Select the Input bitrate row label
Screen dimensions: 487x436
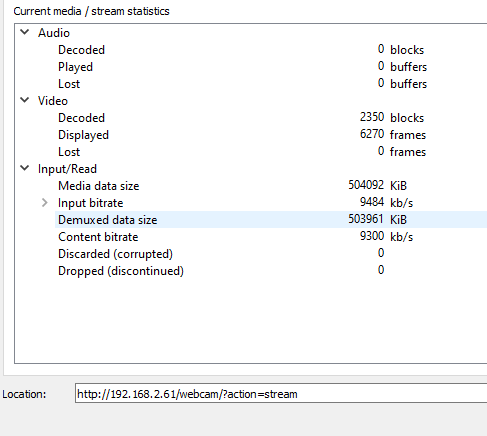point(91,203)
